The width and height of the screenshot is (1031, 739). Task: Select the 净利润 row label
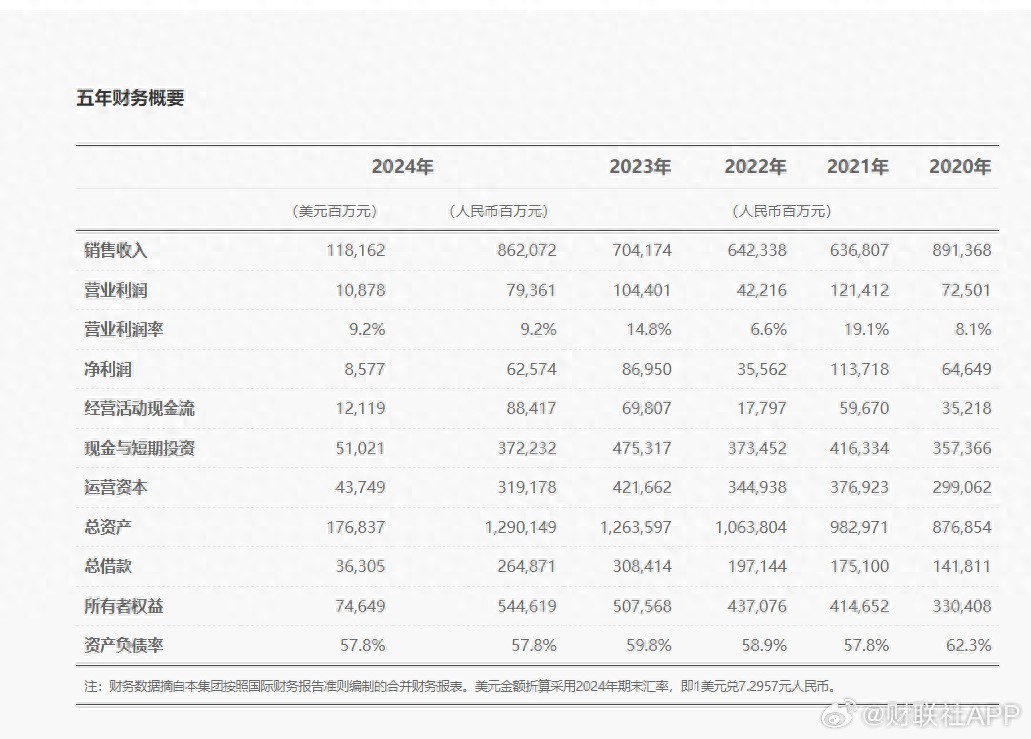tap(108, 369)
